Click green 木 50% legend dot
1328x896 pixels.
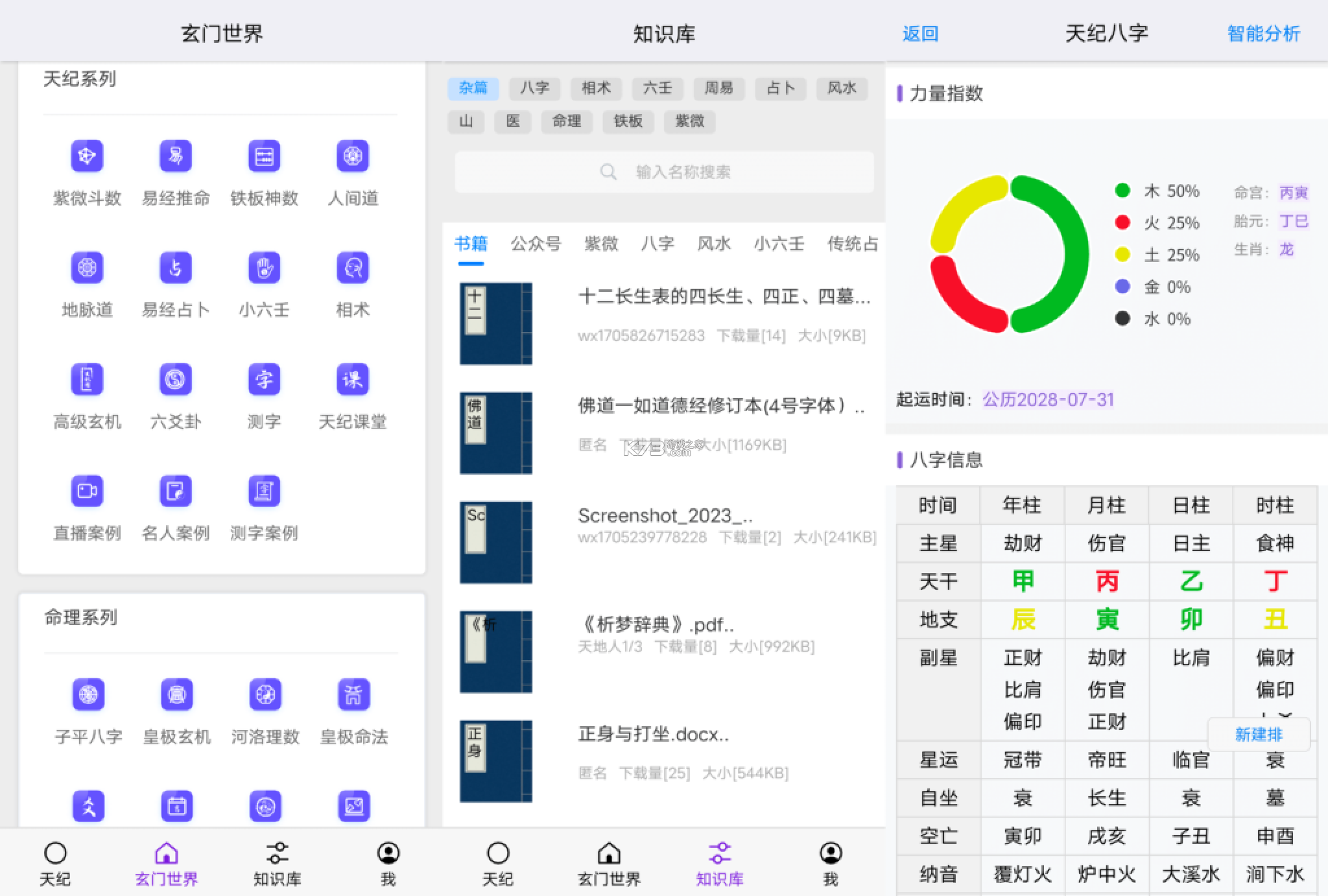click(1122, 191)
